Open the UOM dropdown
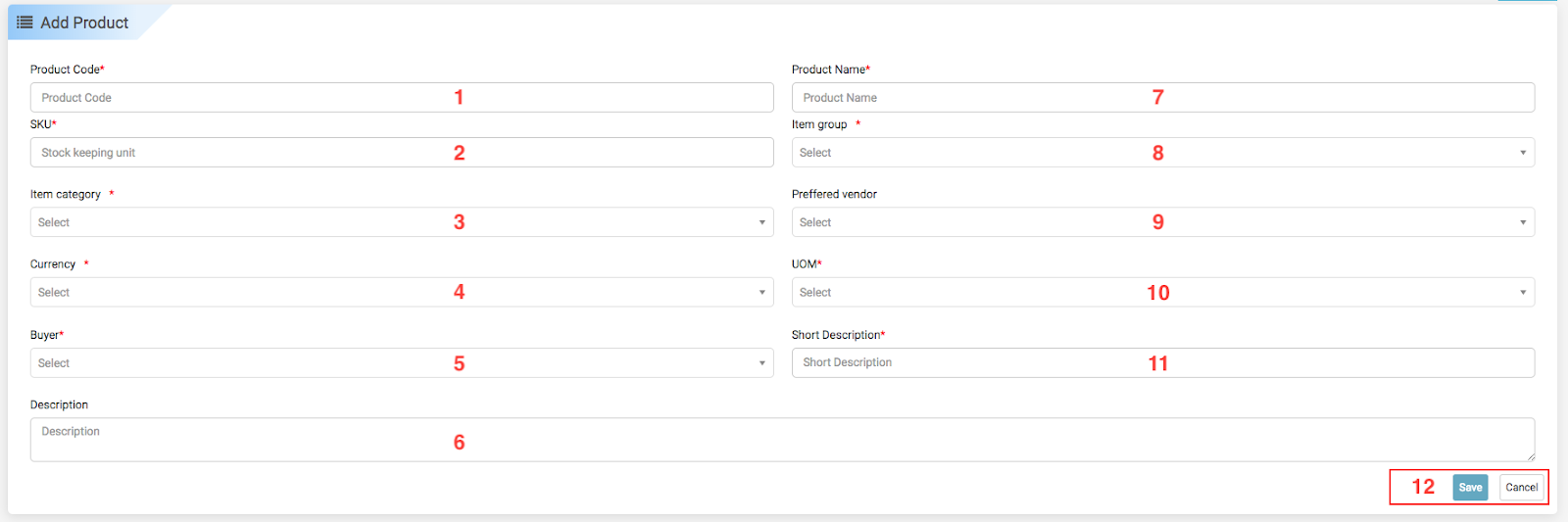 pyautogui.click(x=980, y=292)
